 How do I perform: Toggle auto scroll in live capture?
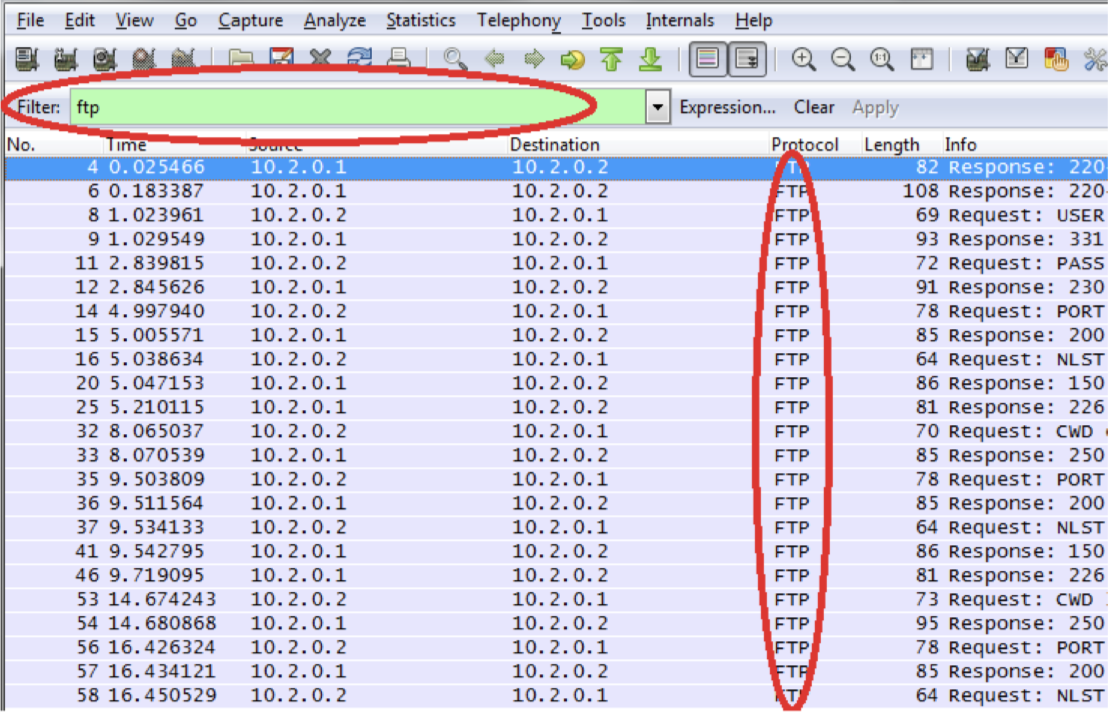click(x=746, y=60)
